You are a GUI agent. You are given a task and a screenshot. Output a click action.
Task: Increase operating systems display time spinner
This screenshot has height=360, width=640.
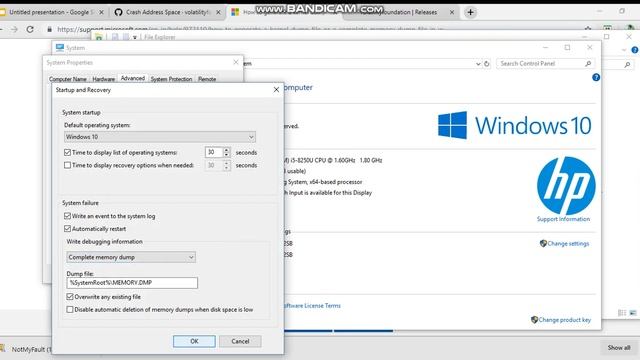pos(227,149)
